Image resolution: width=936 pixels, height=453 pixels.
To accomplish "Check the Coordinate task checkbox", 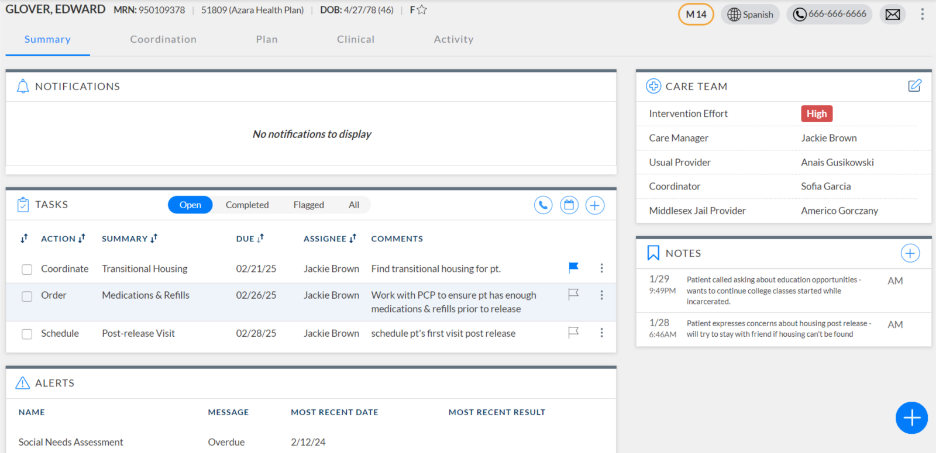I will point(27,269).
